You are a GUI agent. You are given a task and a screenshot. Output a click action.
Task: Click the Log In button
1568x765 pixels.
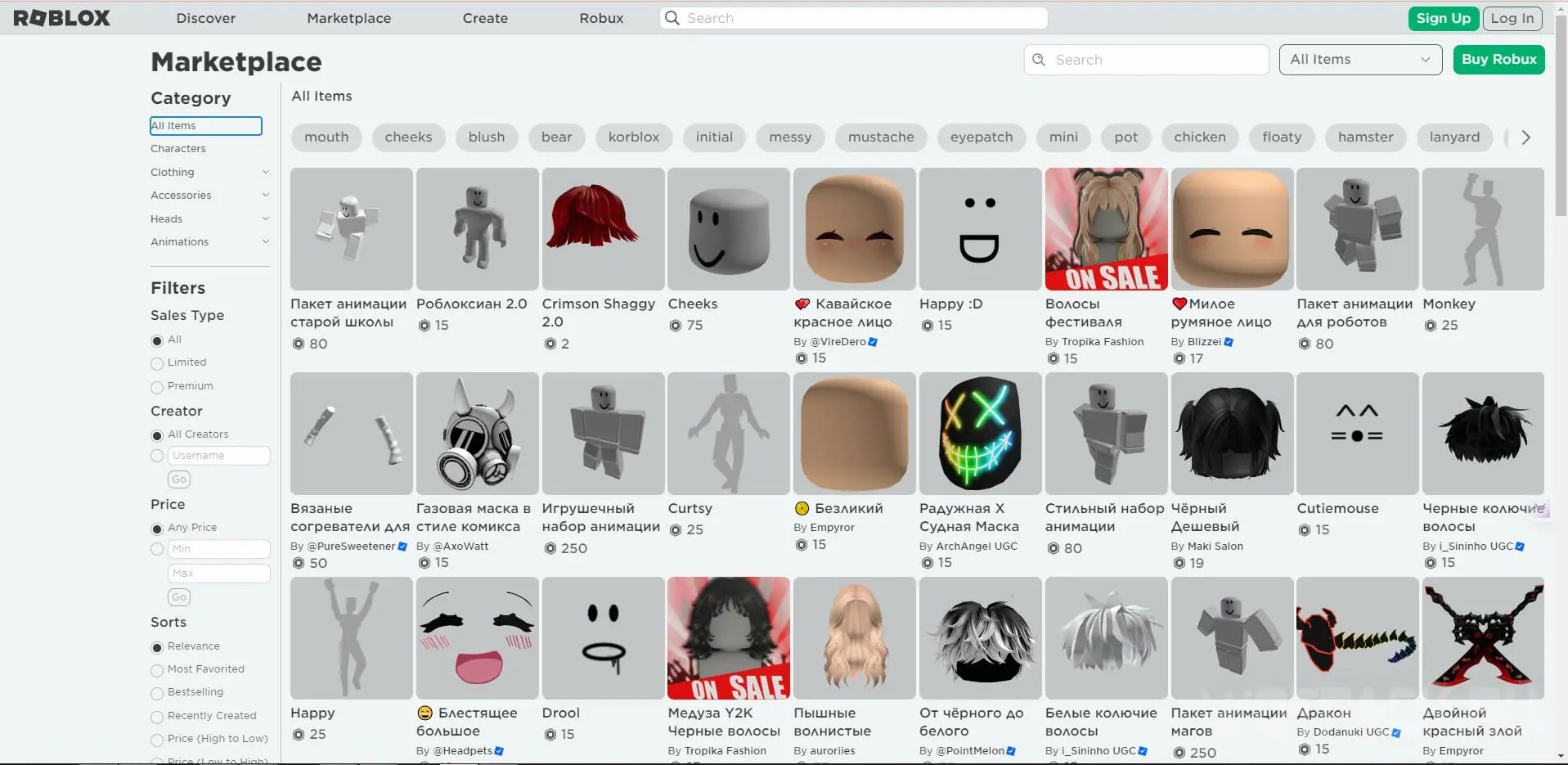tap(1512, 18)
